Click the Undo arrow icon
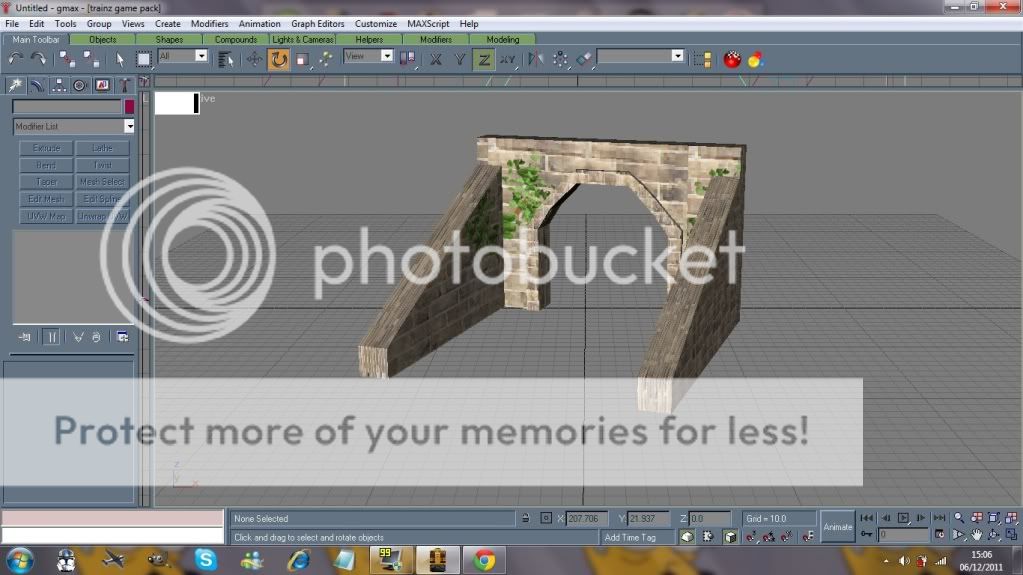1023x575 pixels. coord(16,59)
